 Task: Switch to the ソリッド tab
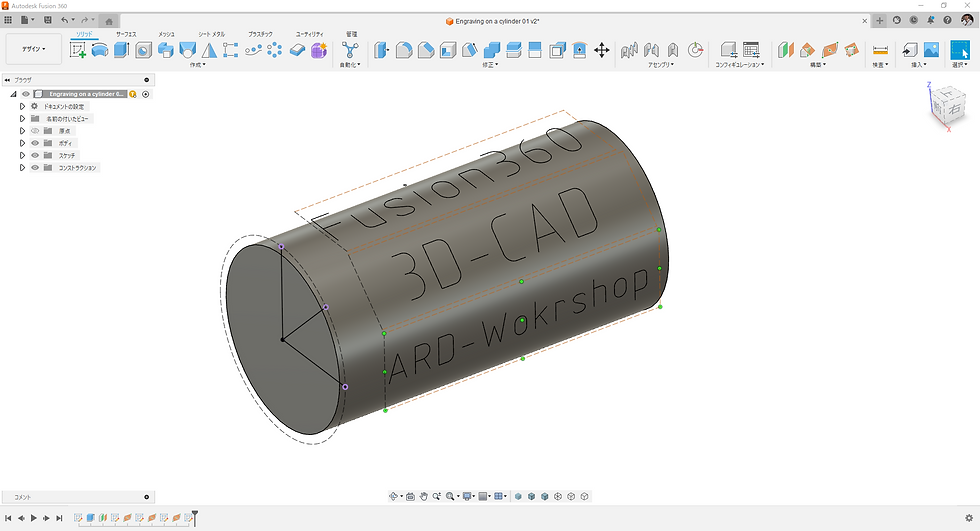(x=84, y=34)
